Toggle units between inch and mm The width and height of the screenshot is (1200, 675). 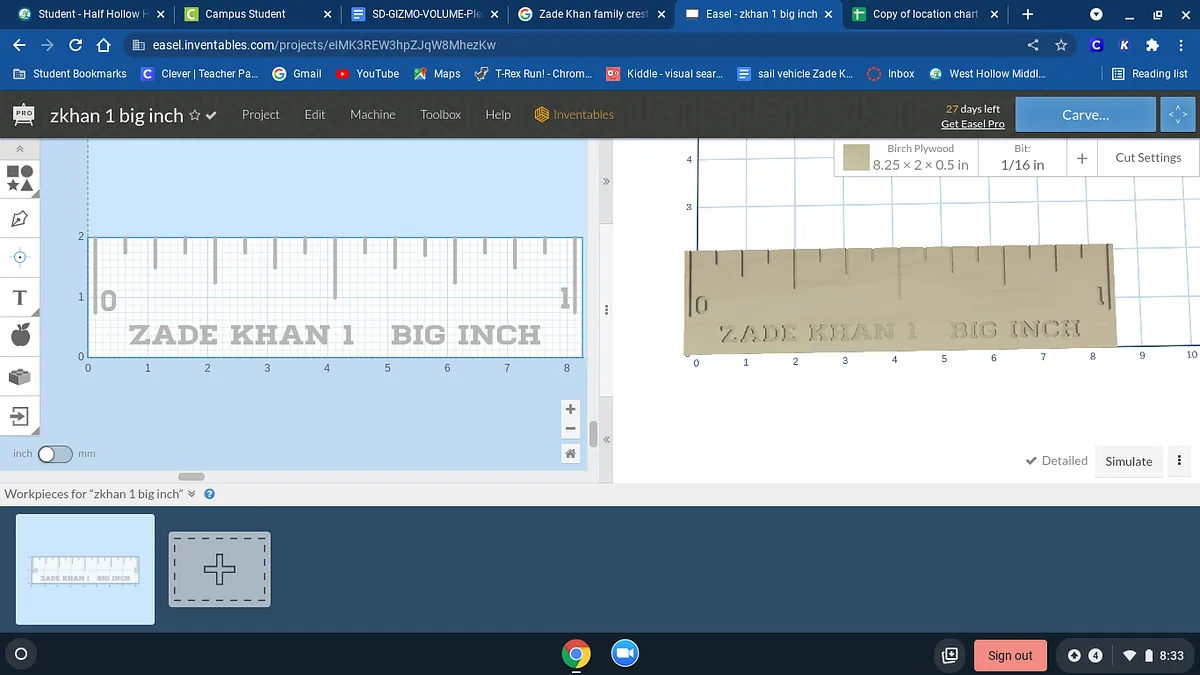55,454
